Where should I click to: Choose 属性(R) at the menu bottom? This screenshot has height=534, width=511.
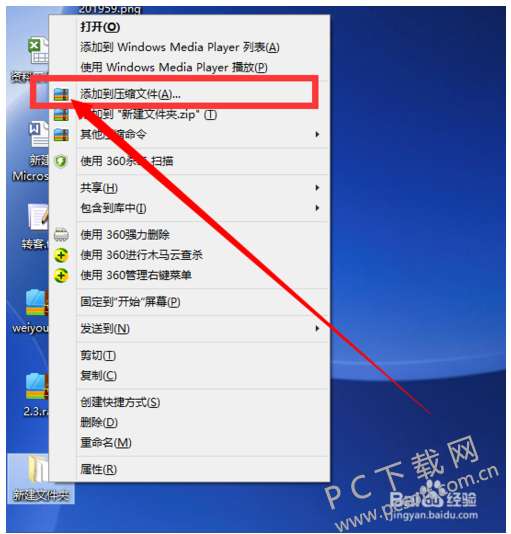point(98,469)
